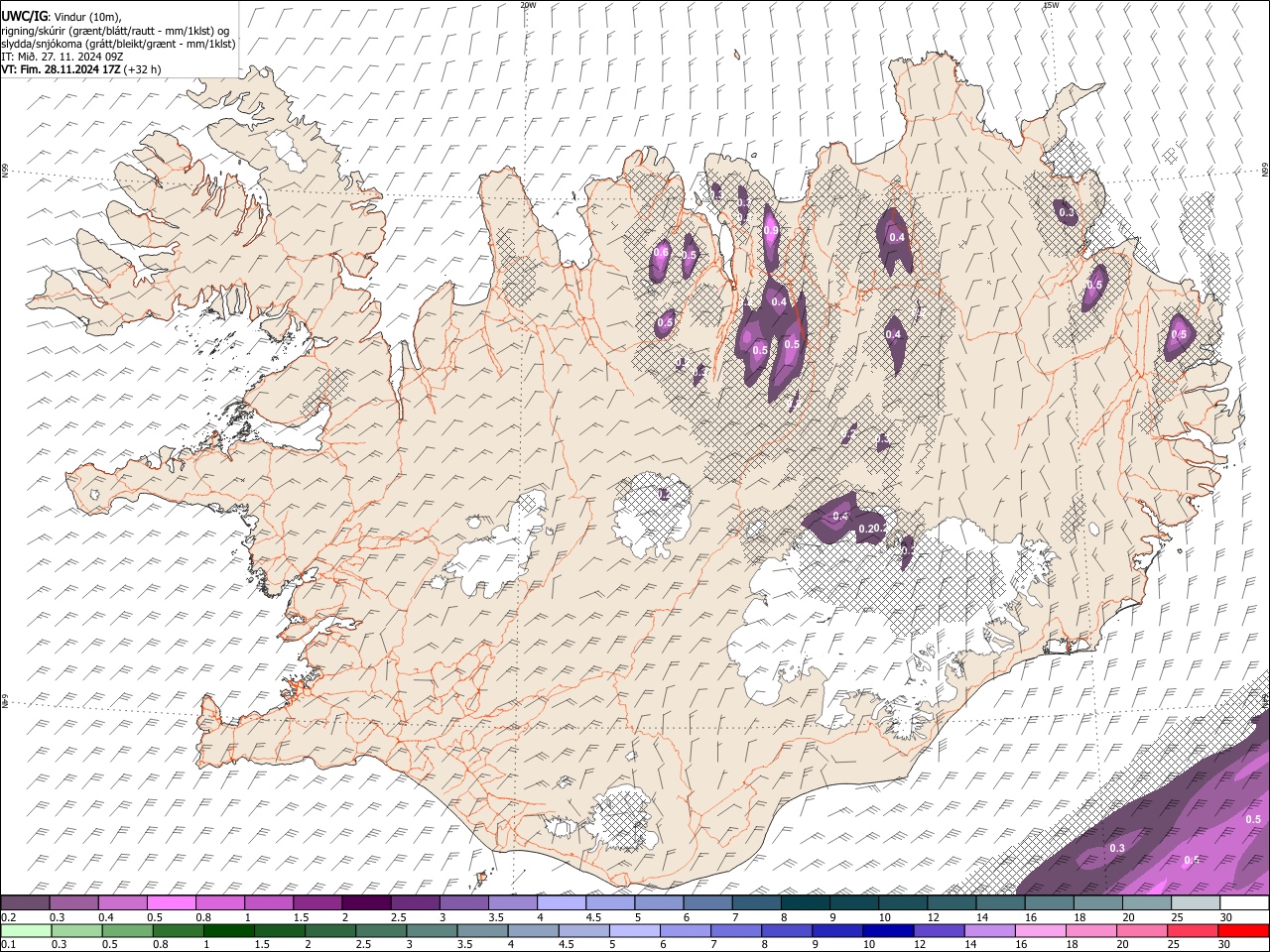Pick upper legend swatch between 0.4 and 0.5
Screen dimensions: 1270x952
[x=122, y=902]
